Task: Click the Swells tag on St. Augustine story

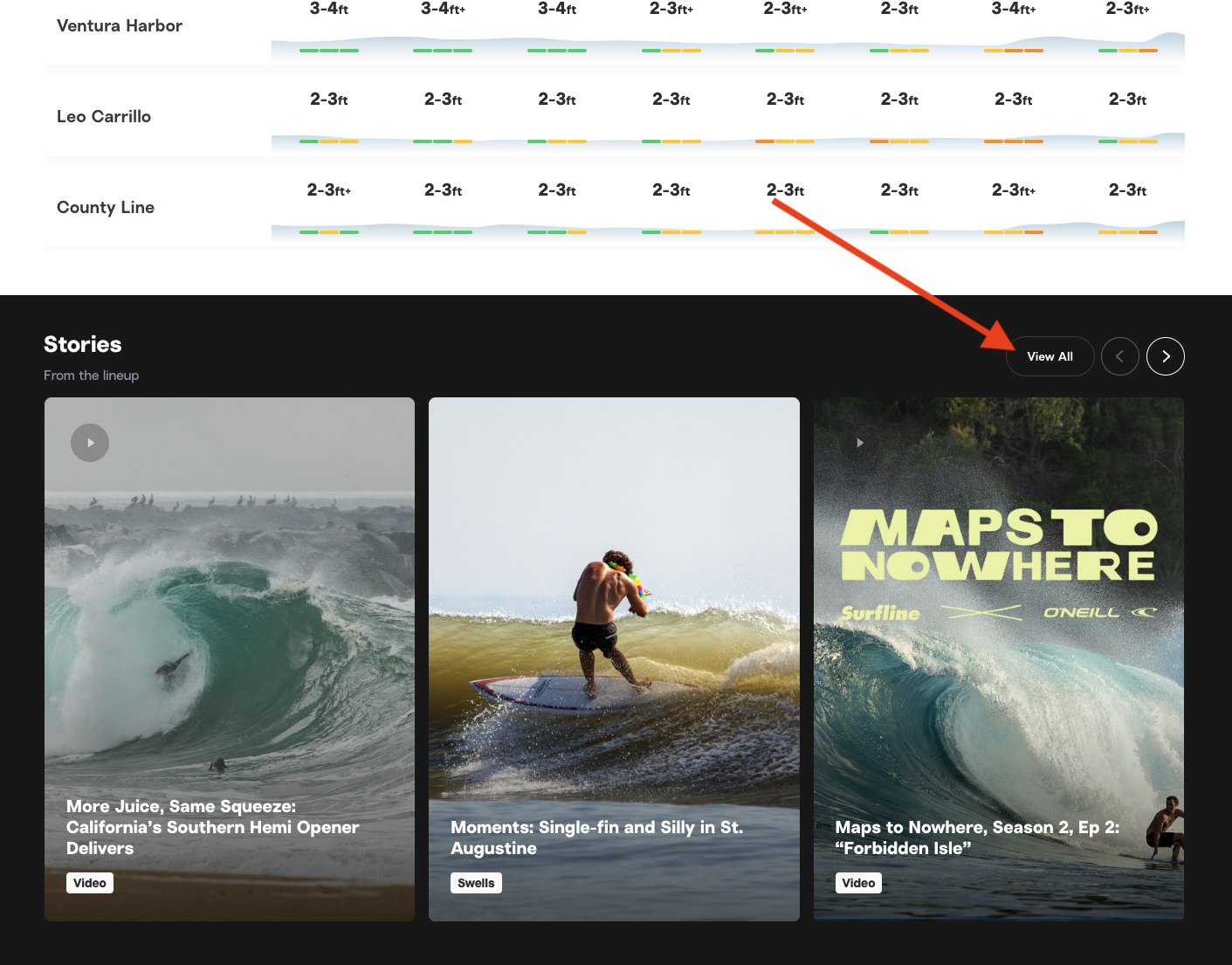Action: (x=476, y=883)
